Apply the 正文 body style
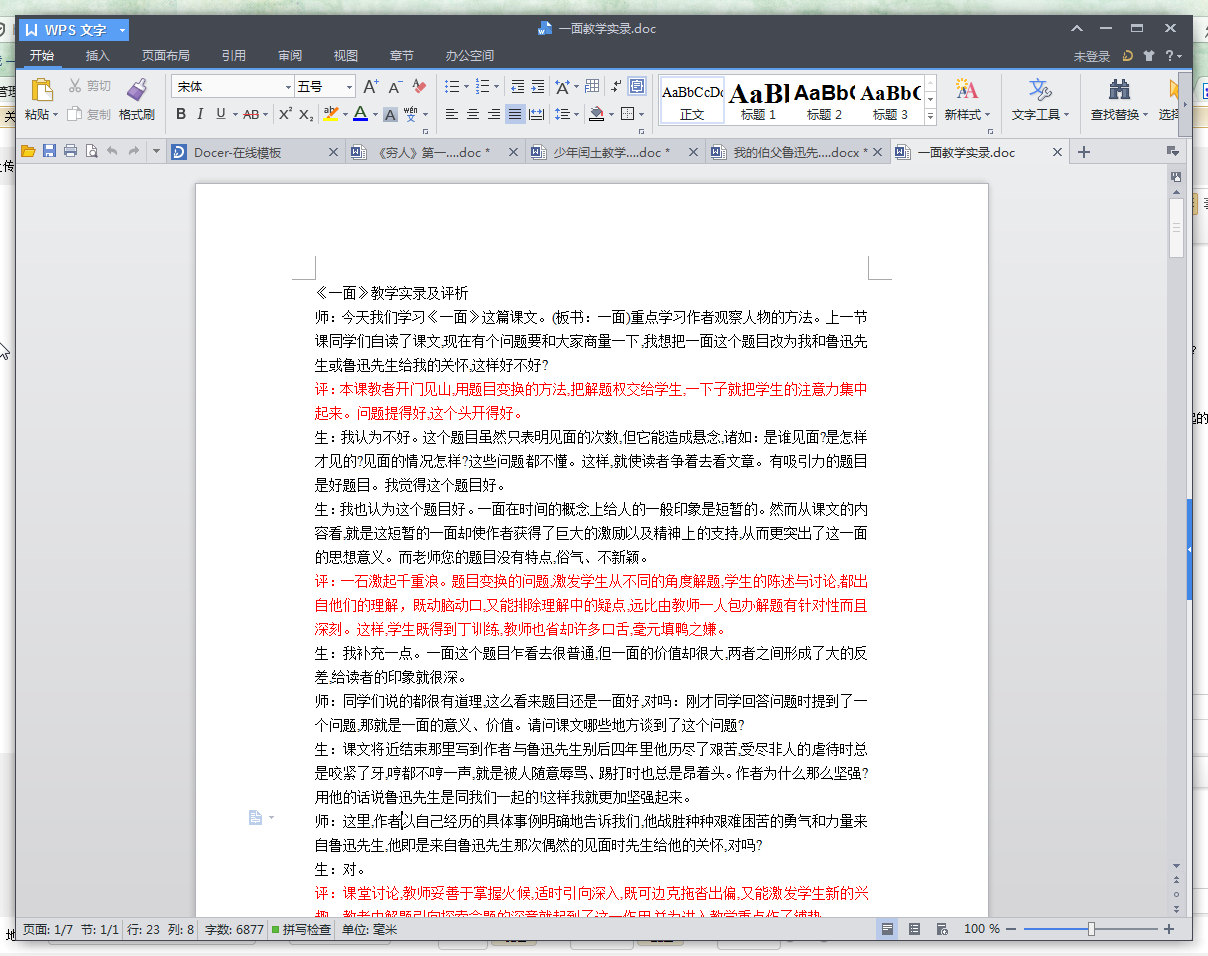 pyautogui.click(x=692, y=100)
